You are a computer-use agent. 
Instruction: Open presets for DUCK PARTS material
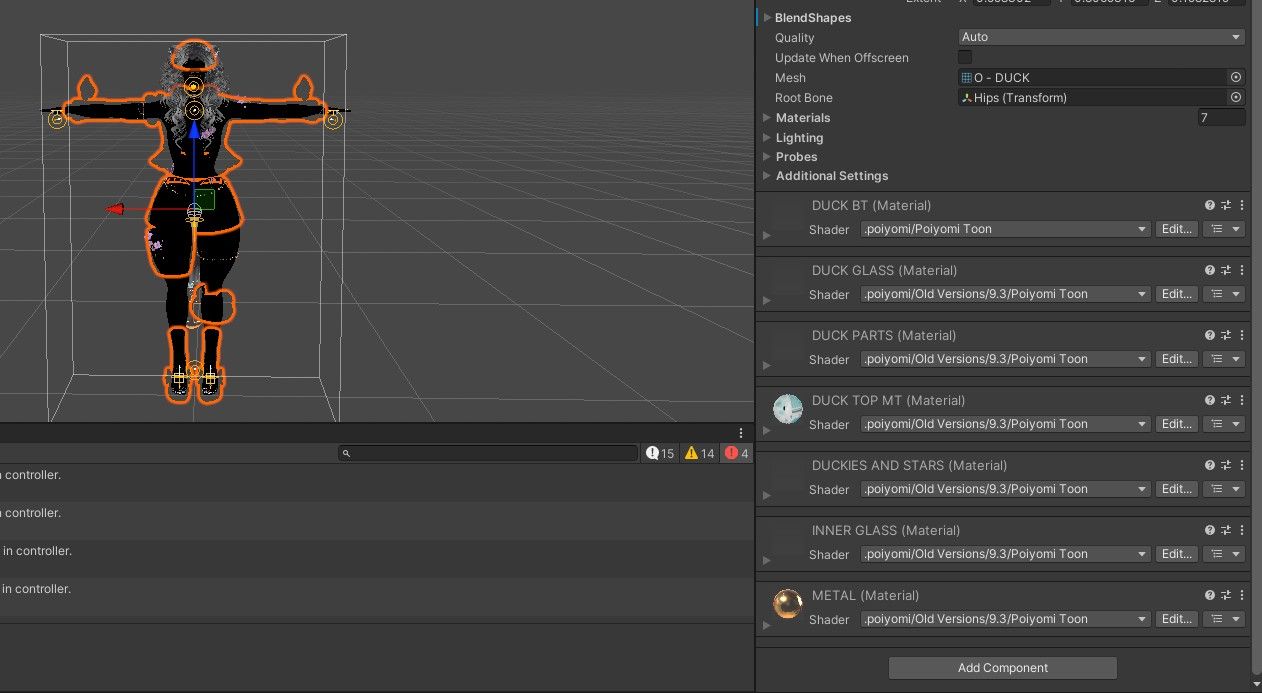click(1226, 335)
